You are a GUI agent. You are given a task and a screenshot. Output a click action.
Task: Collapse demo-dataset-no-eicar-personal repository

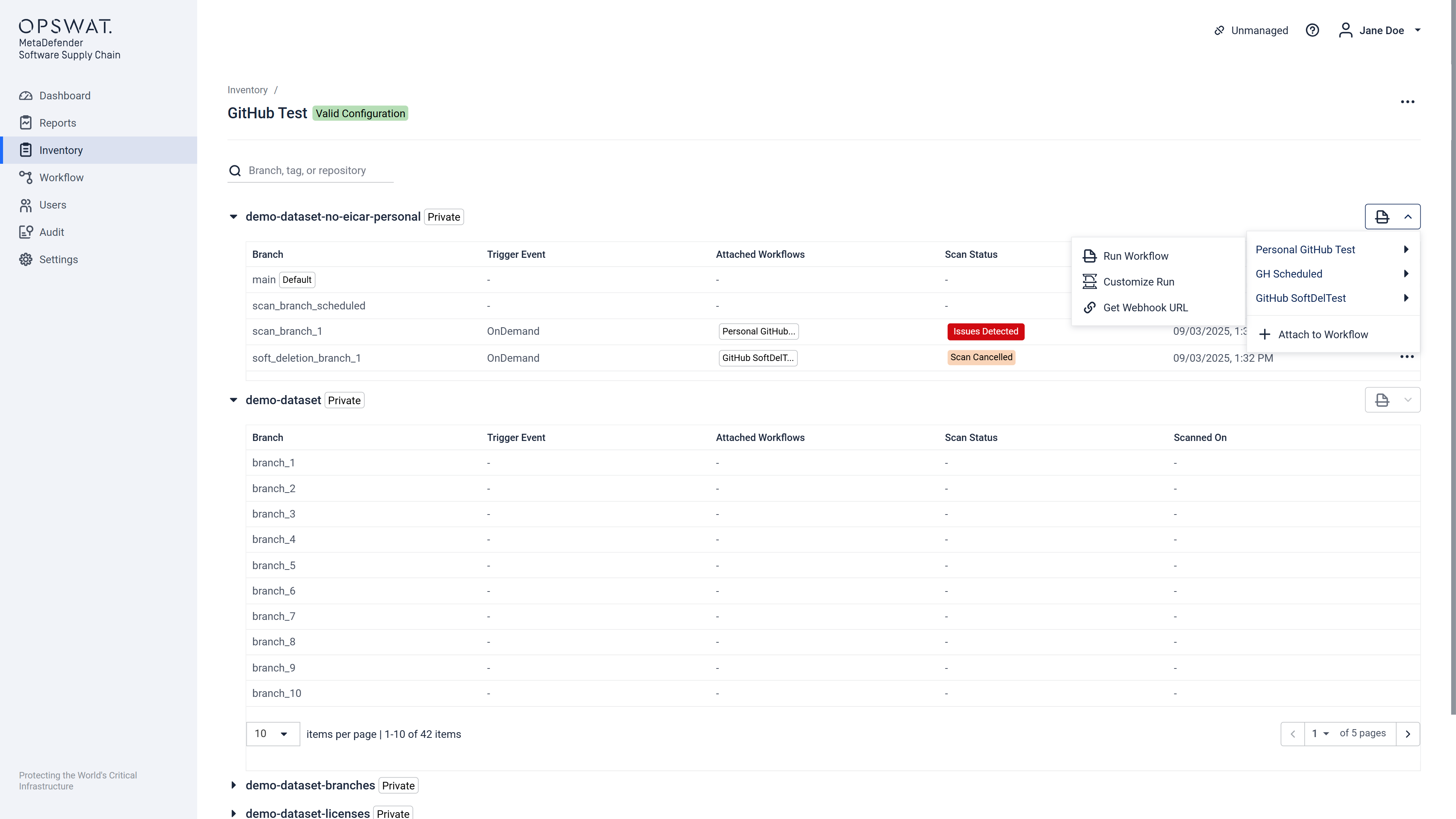[234, 217]
